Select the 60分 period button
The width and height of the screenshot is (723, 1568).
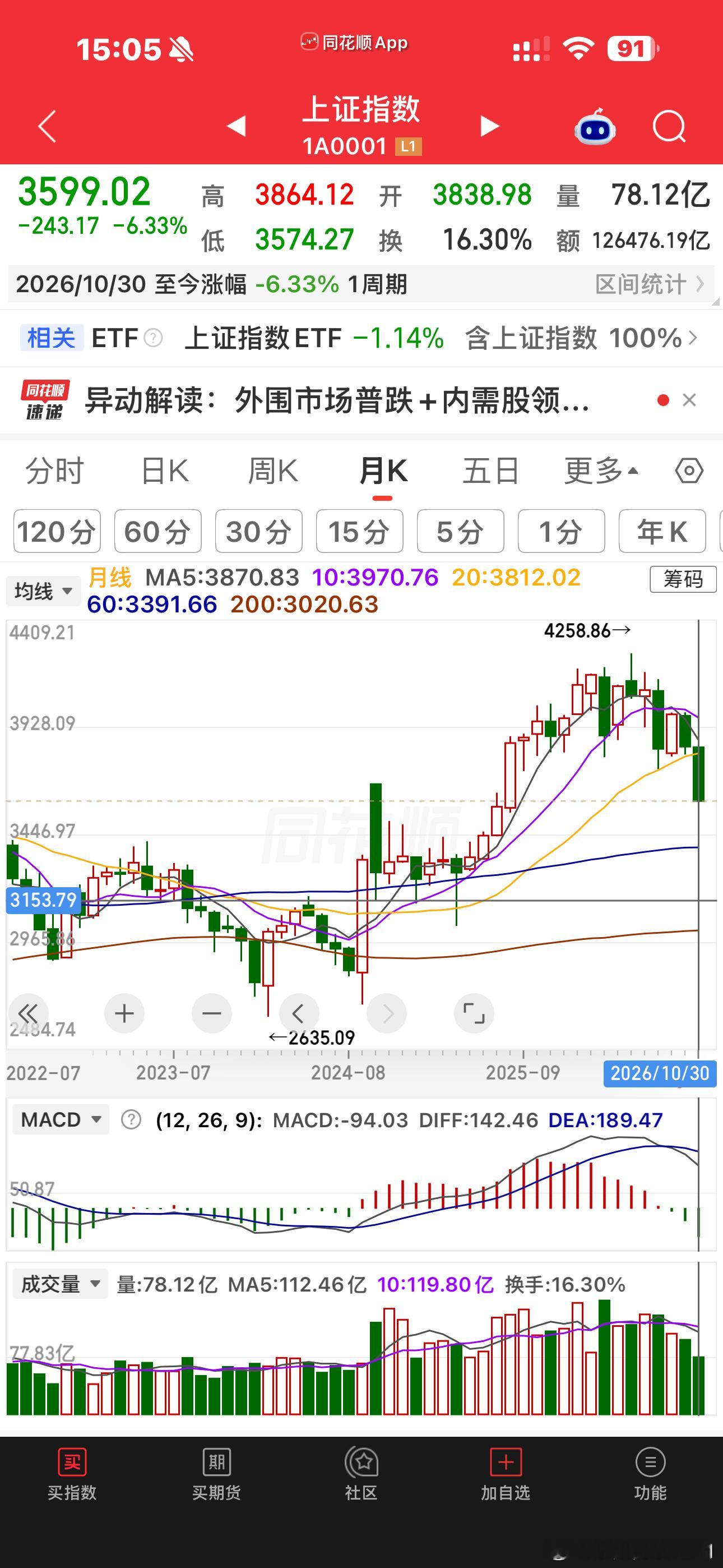coord(158,532)
